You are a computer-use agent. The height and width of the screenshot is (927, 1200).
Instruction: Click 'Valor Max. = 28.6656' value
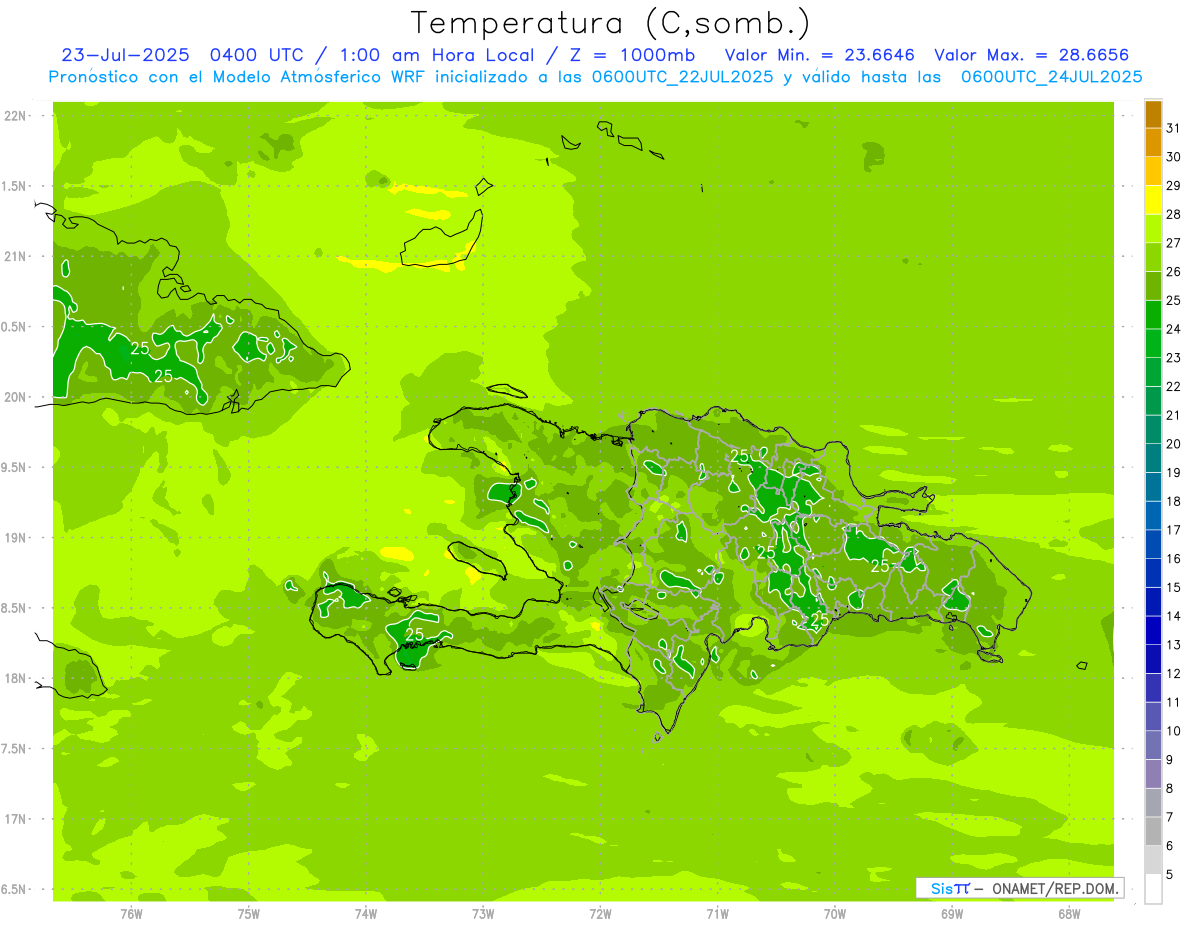coord(1031,55)
